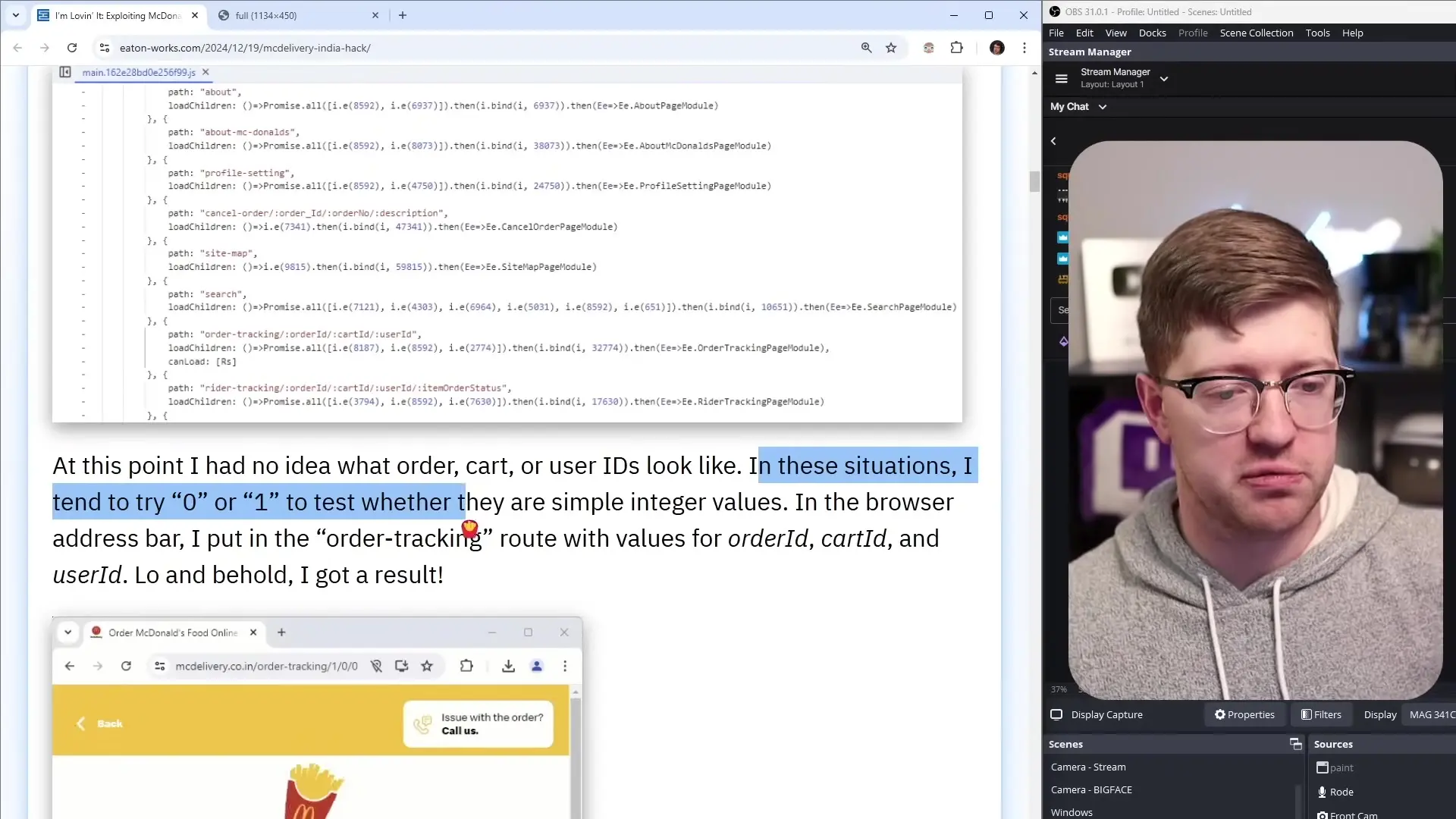Screen dimensions: 1456x819
Task: Select the Camera - BIGFACE scene
Action: click(x=1091, y=789)
